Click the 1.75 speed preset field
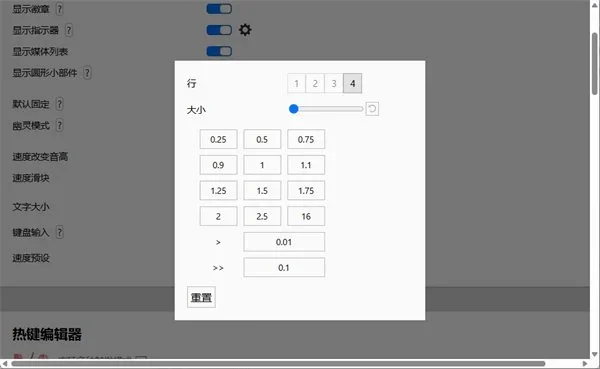The height and width of the screenshot is (369, 600). pos(306,191)
